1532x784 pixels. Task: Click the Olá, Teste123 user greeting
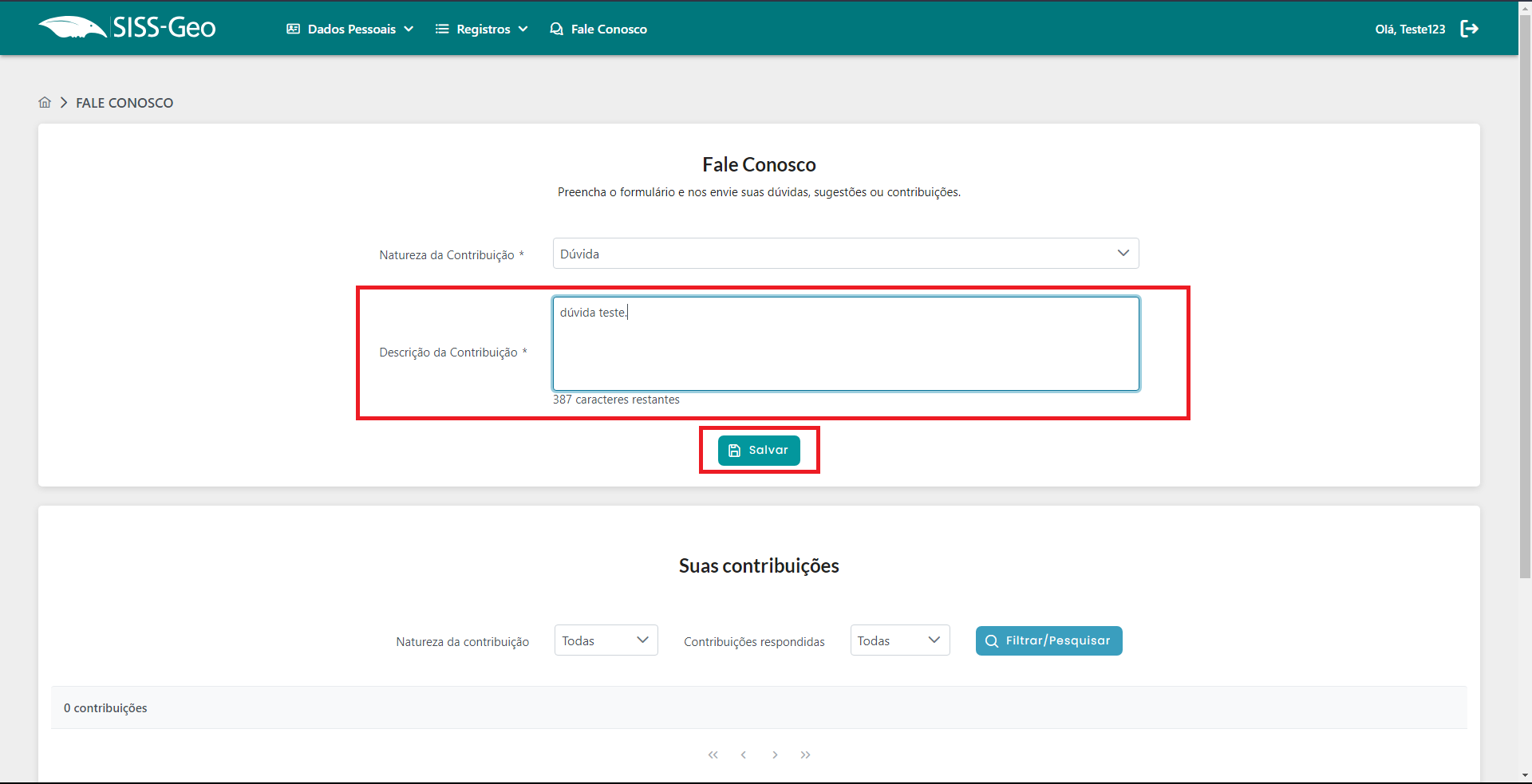(1410, 29)
